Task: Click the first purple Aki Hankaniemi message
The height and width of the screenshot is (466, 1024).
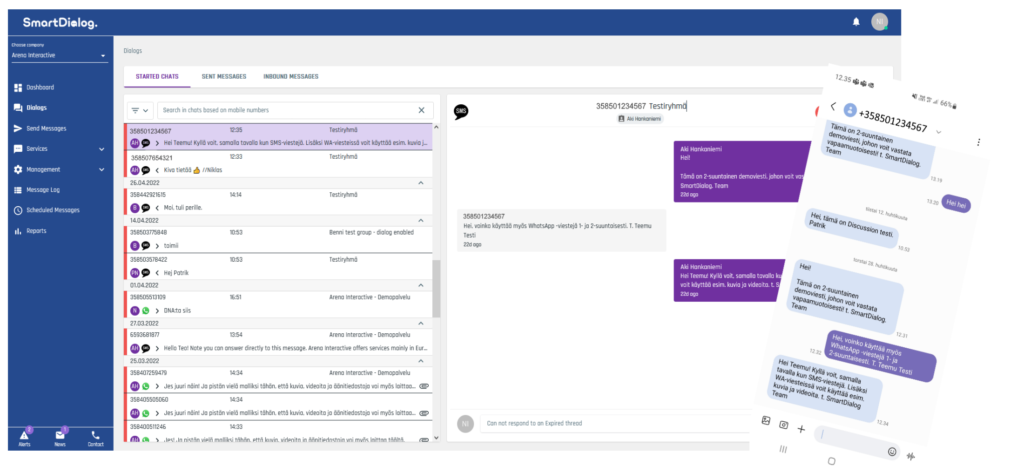Action: point(739,172)
